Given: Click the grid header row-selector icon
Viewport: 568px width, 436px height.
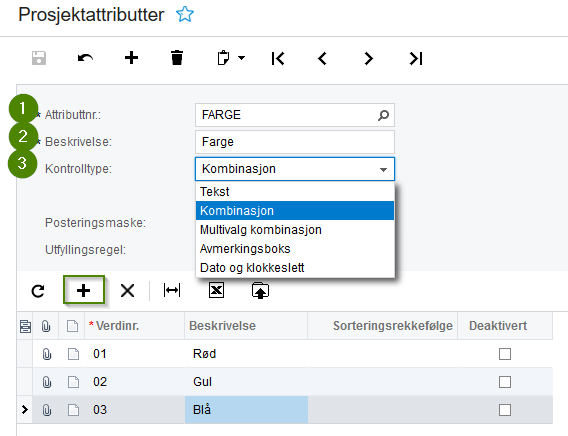Looking at the screenshot, I should (x=25, y=326).
